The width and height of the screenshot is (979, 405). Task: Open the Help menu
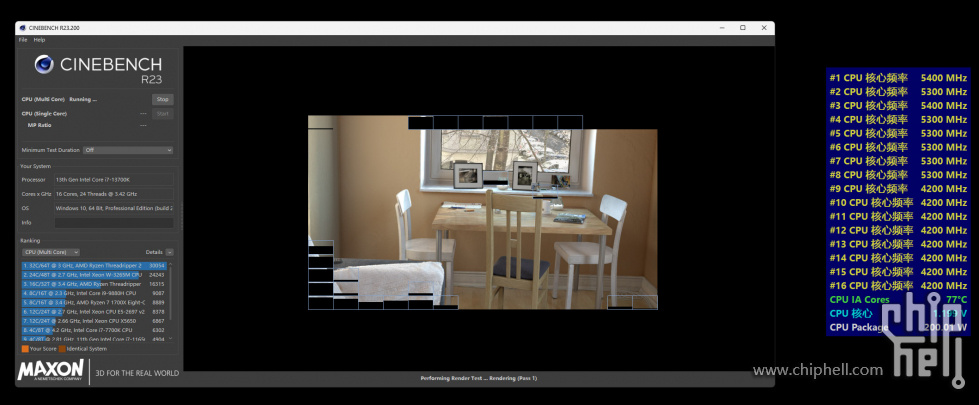pyautogui.click(x=39, y=40)
